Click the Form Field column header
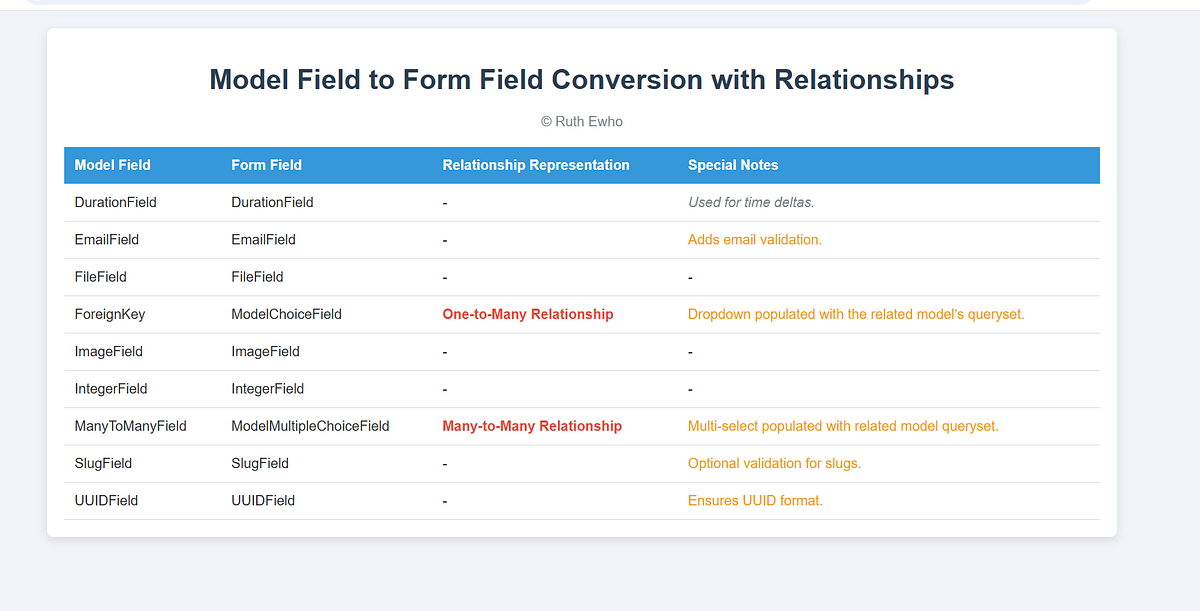Screen dimensions: 1200x611 (264, 165)
